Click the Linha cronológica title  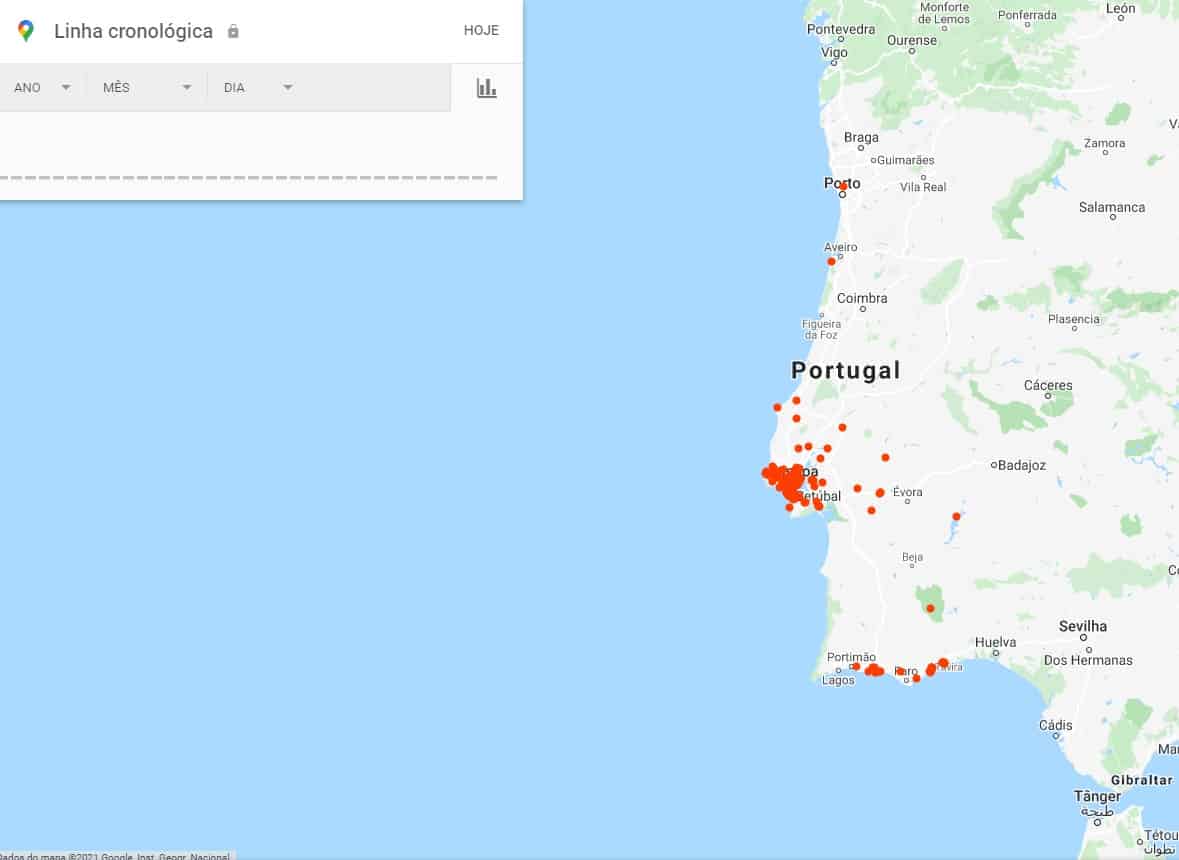[133, 31]
